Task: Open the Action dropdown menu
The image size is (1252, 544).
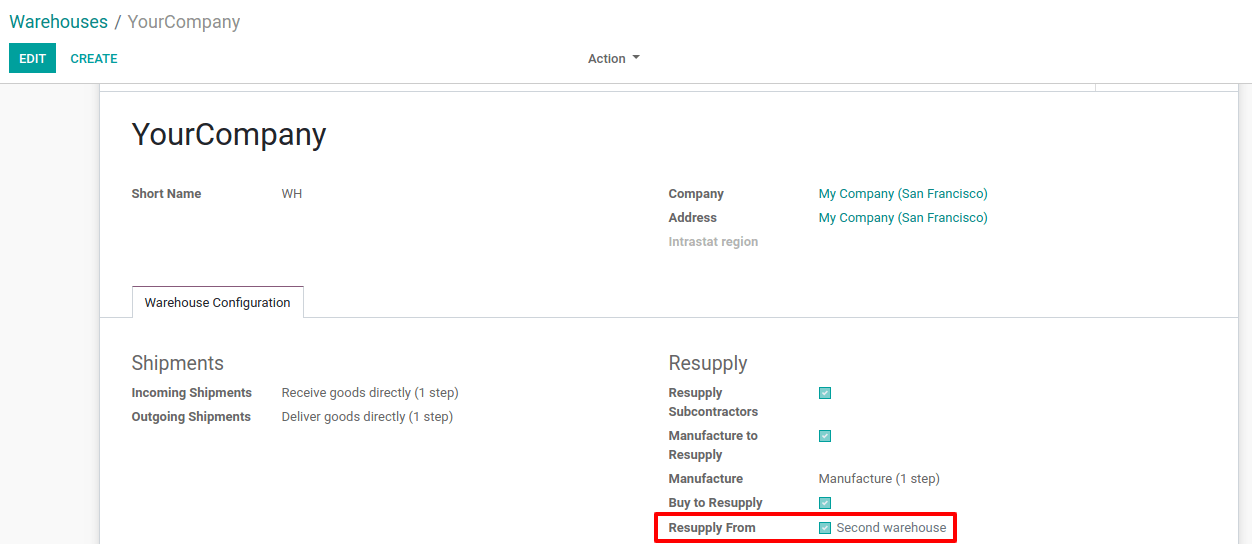Action: (x=613, y=59)
